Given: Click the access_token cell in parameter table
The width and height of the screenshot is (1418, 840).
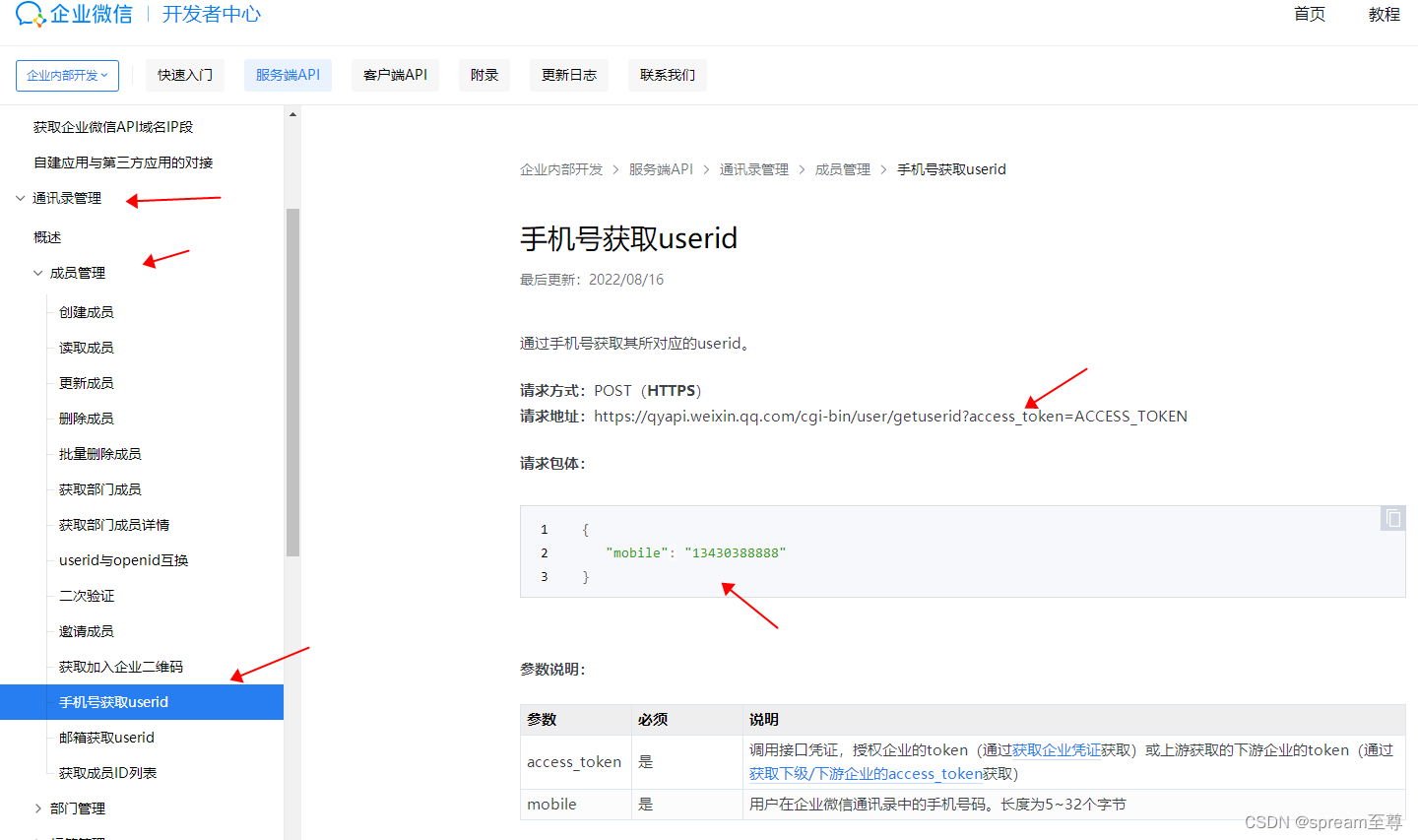Looking at the screenshot, I should coord(574,762).
